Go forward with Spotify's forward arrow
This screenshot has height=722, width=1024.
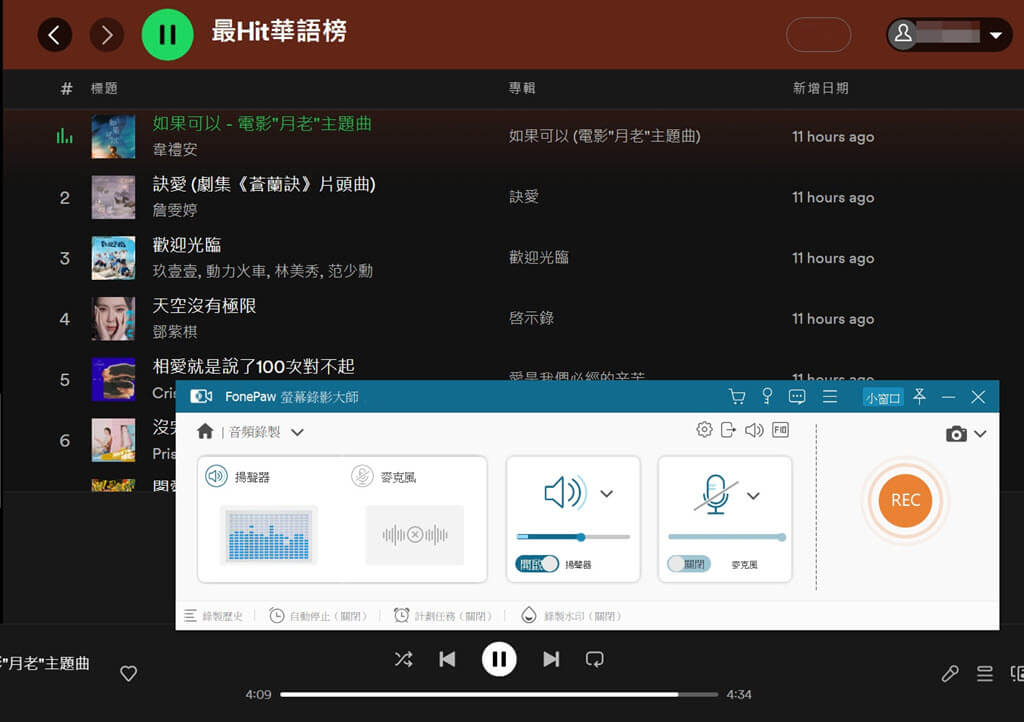(x=106, y=35)
